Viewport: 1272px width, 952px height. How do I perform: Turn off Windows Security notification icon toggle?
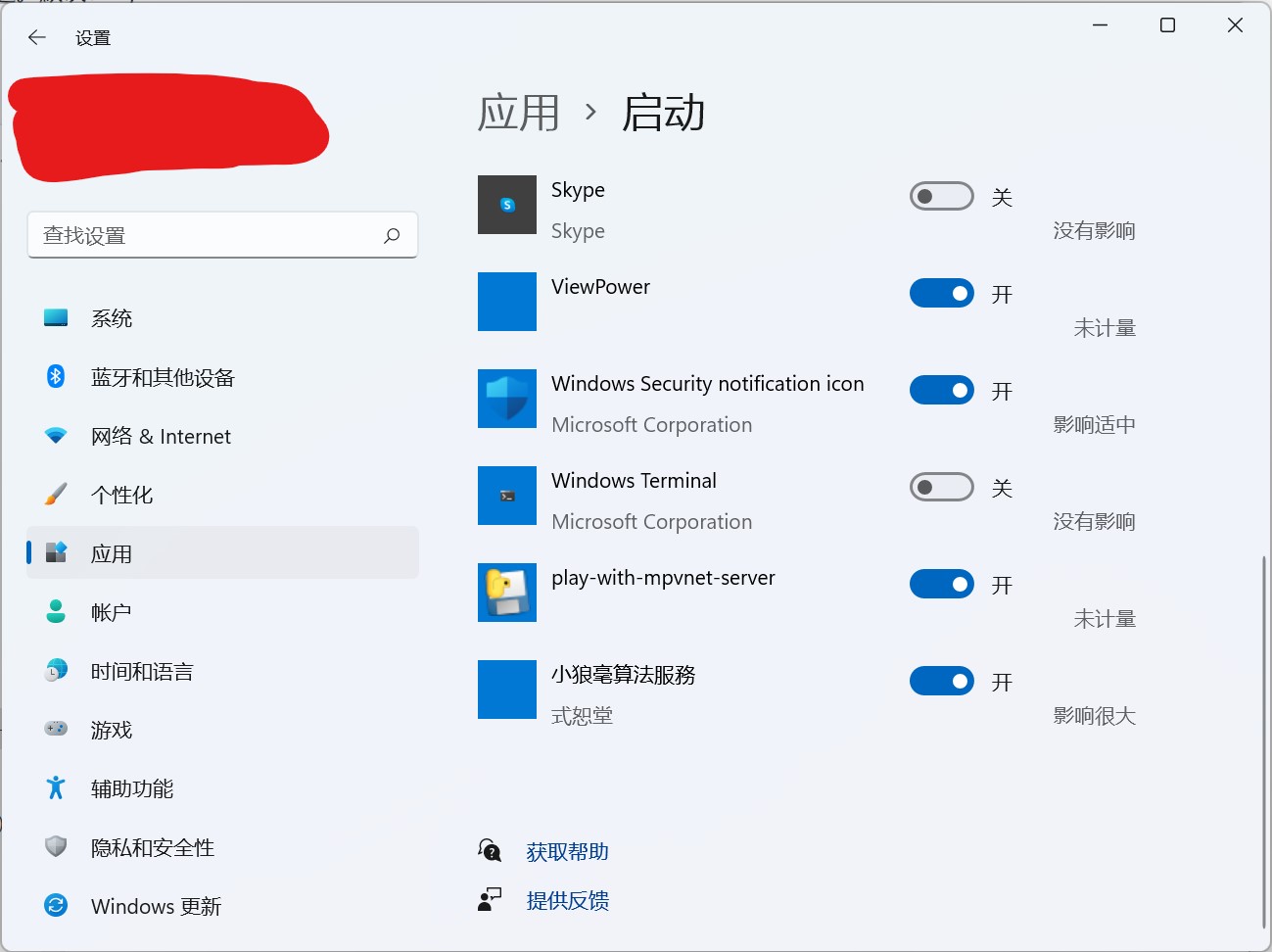[942, 391]
